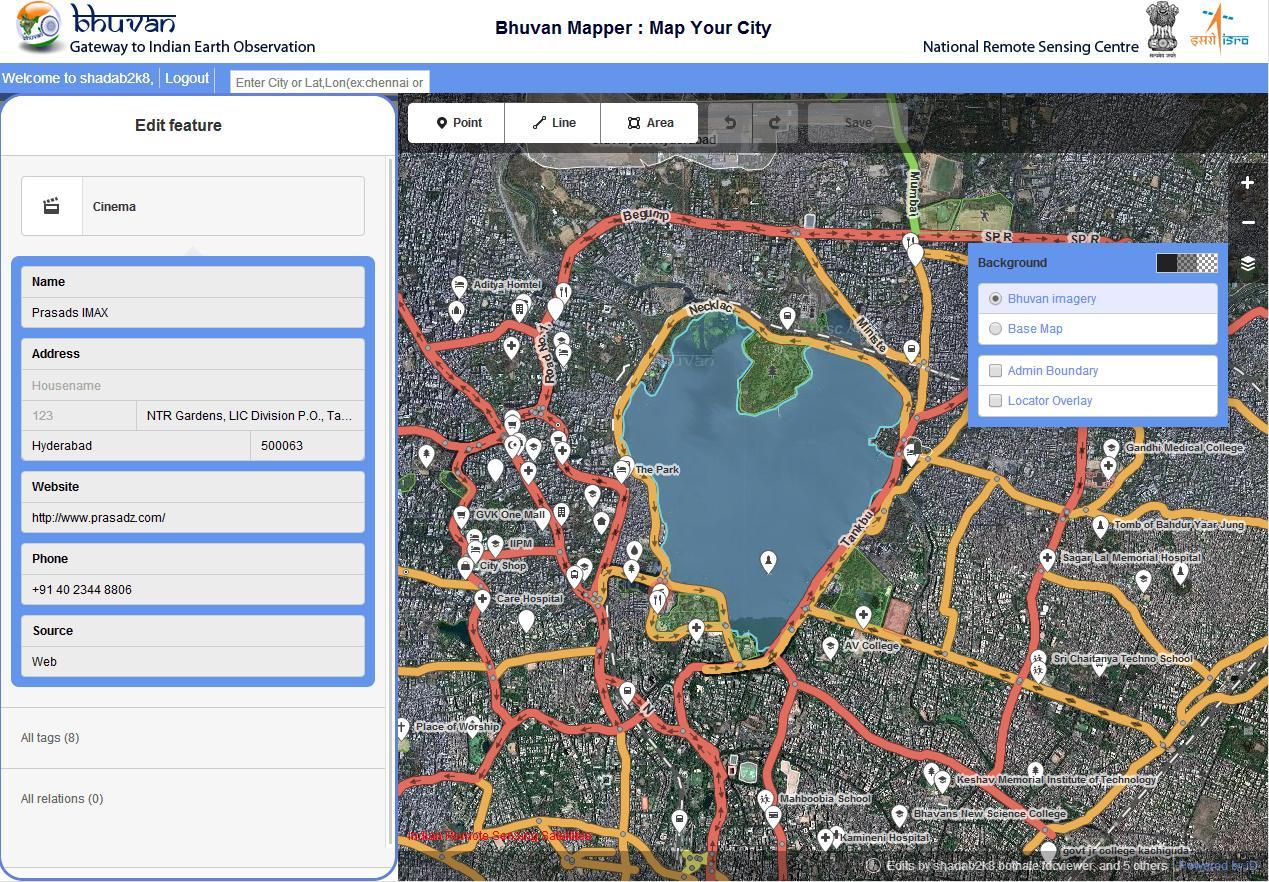Select Bhuvan imagery background radio

tap(995, 299)
